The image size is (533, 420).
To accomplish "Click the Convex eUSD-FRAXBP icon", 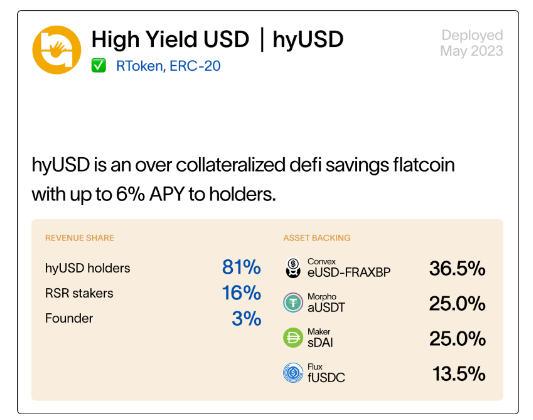I will [x=293, y=268].
